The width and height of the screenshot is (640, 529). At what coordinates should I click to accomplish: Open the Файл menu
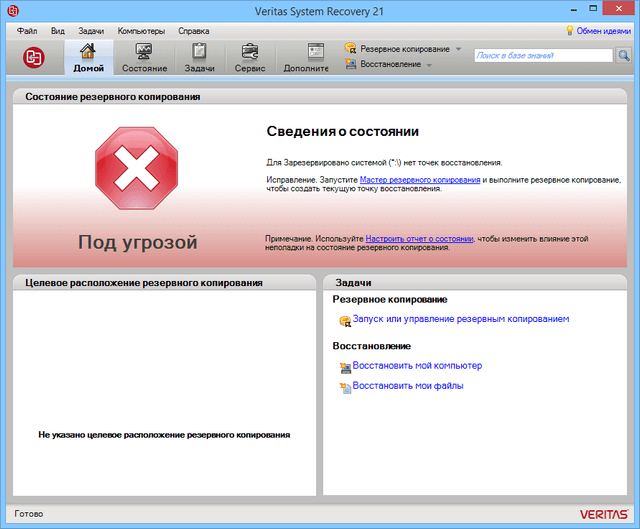point(27,31)
